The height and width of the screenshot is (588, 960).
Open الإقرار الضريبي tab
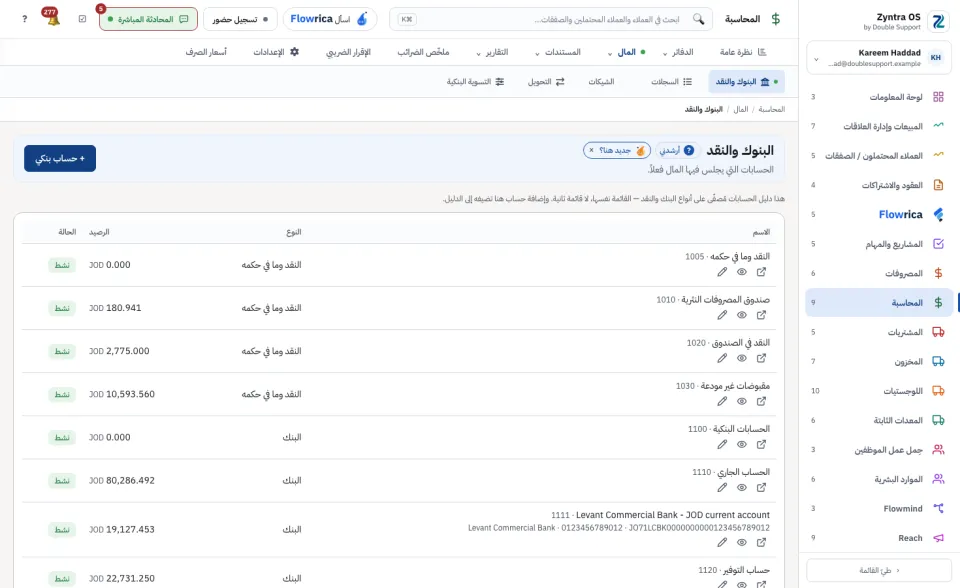point(348,52)
